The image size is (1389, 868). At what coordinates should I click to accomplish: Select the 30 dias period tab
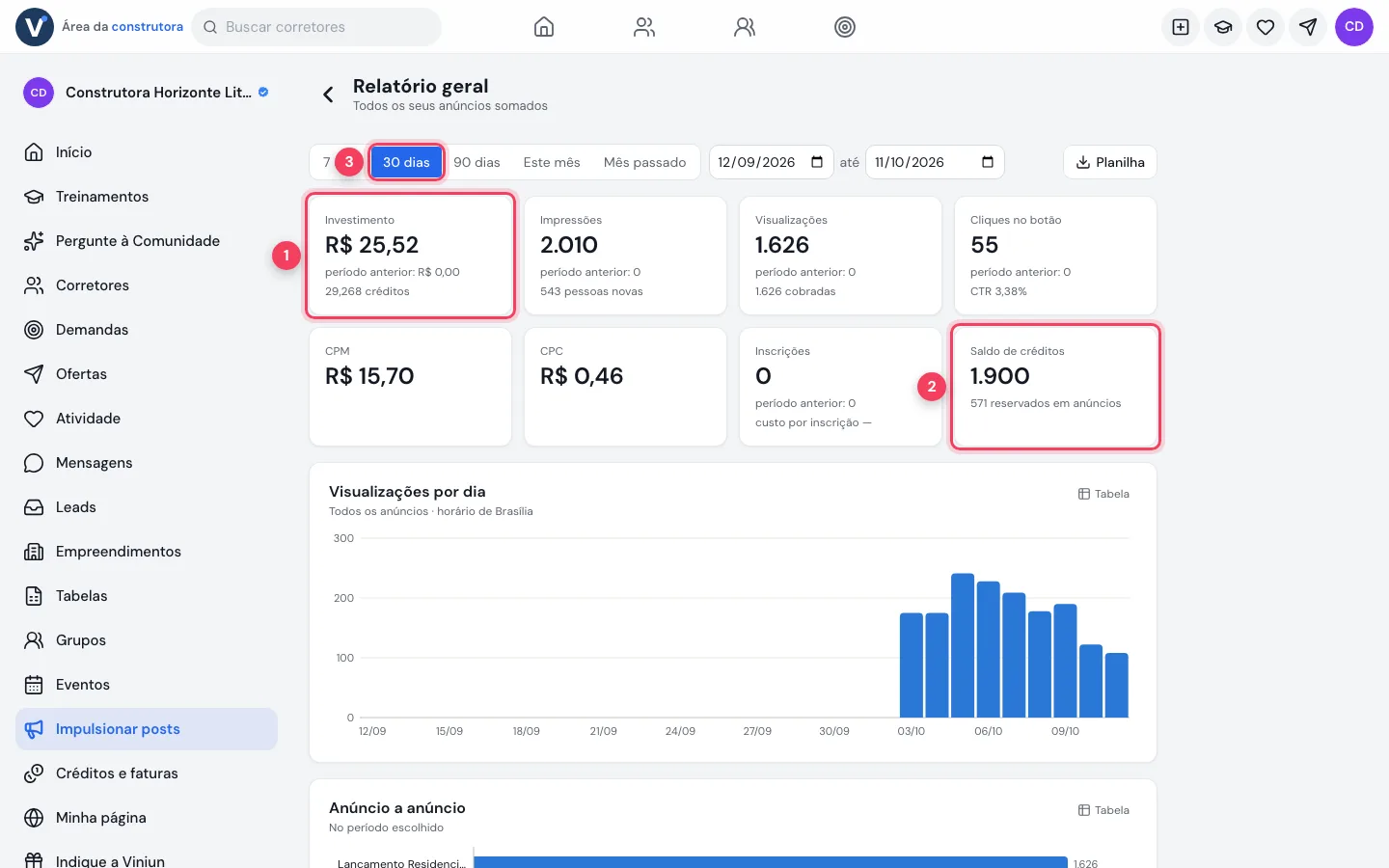tap(406, 162)
